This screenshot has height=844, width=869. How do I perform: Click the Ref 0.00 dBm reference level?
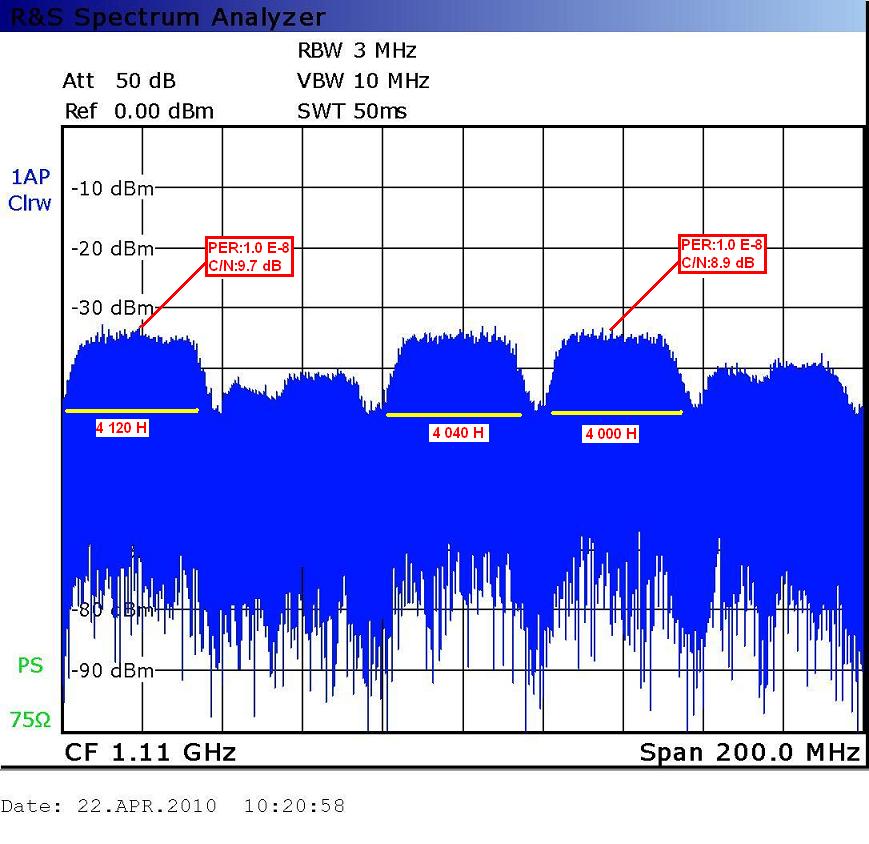click(139, 111)
